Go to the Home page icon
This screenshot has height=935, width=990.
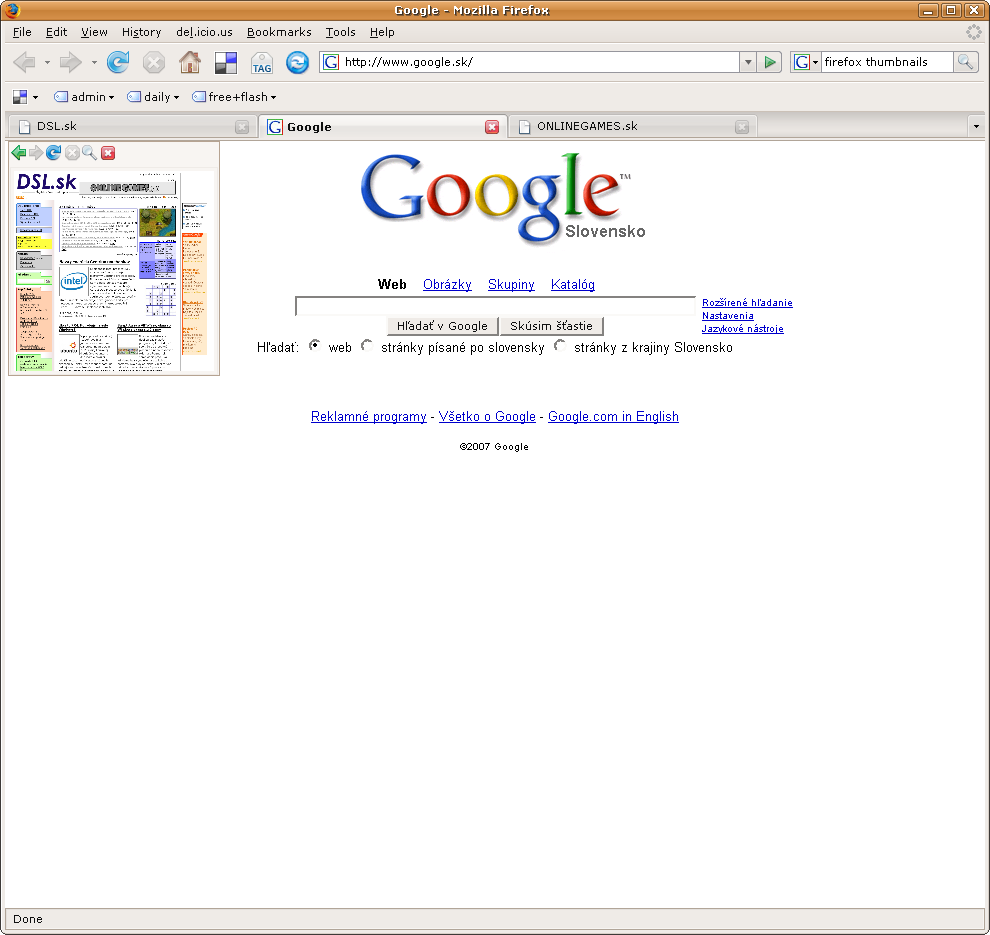tap(189, 62)
